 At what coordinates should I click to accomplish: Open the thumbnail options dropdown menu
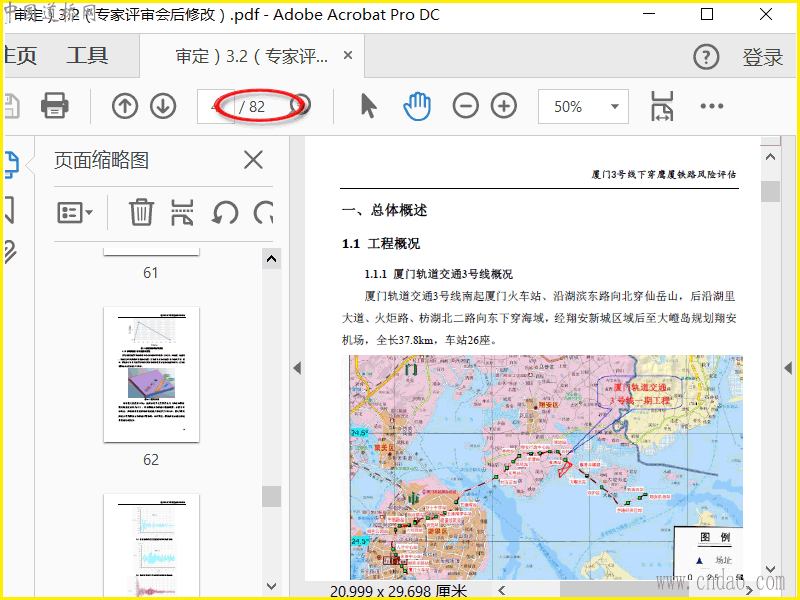pos(75,212)
